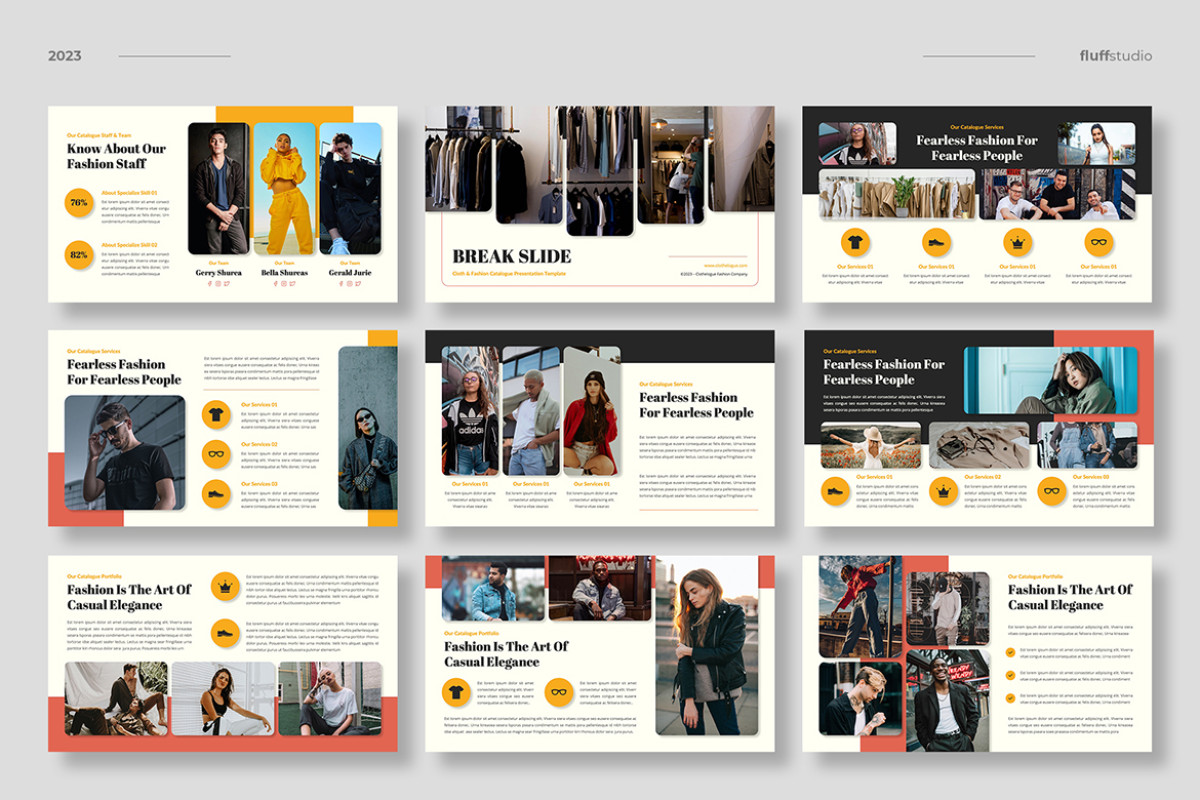
Task: Click the 82% statistic badge
Action: click(77, 255)
